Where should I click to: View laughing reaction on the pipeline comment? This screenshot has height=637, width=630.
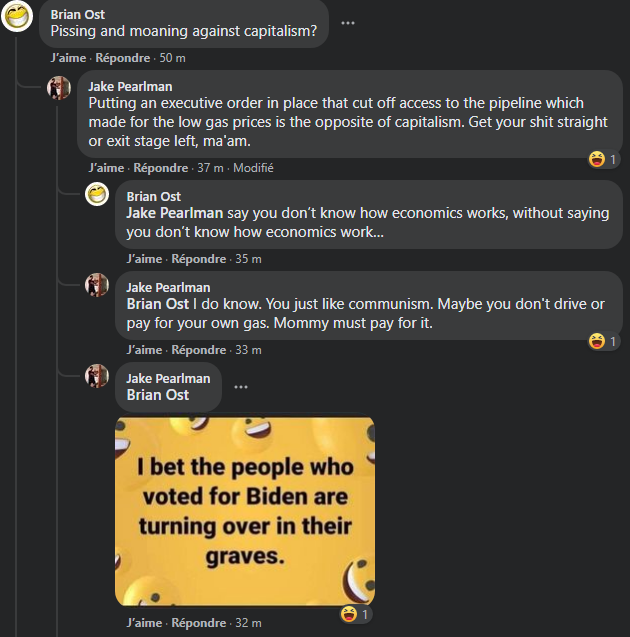pyautogui.click(x=603, y=159)
